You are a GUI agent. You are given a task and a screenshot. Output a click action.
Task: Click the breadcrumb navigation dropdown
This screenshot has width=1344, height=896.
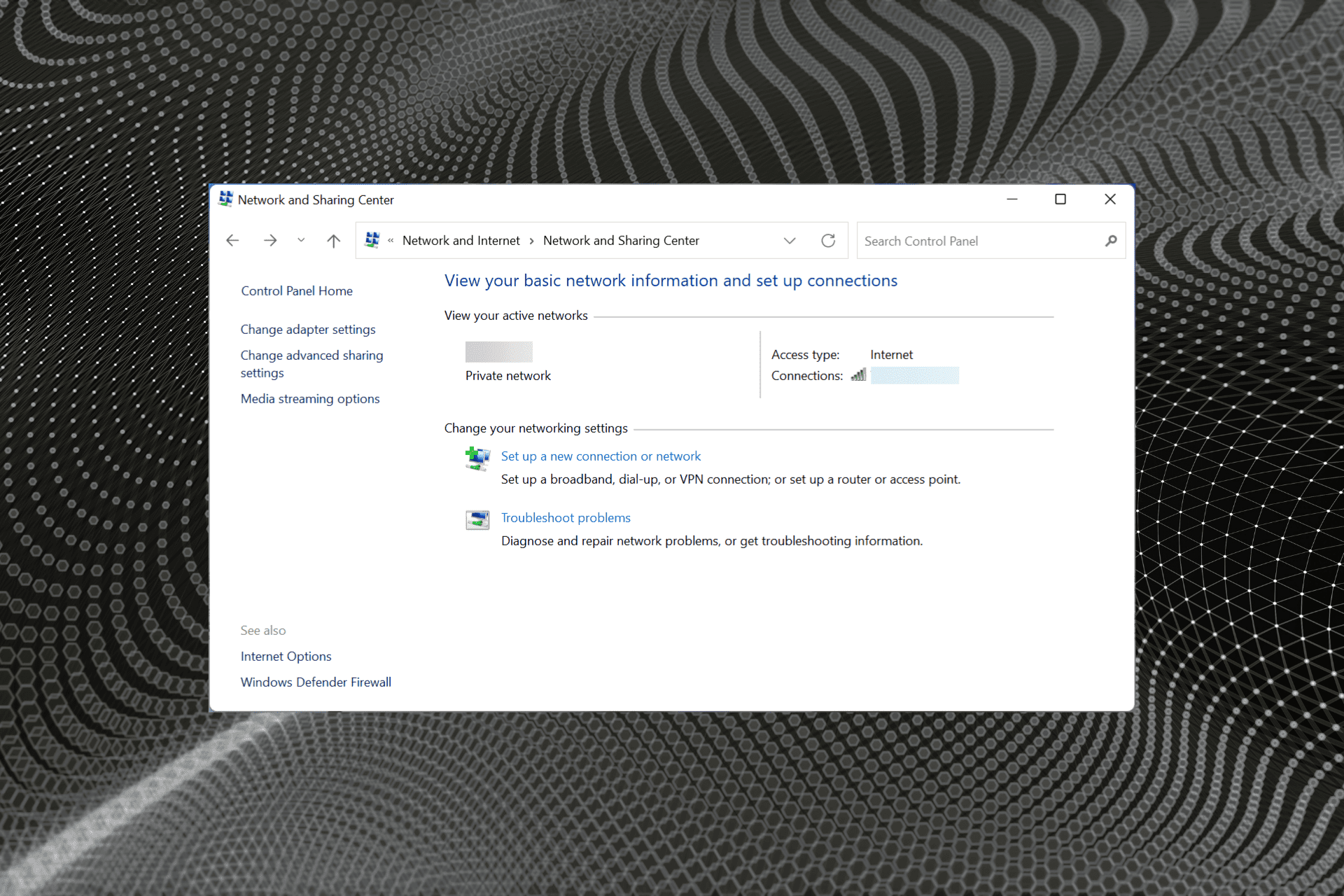pos(789,241)
